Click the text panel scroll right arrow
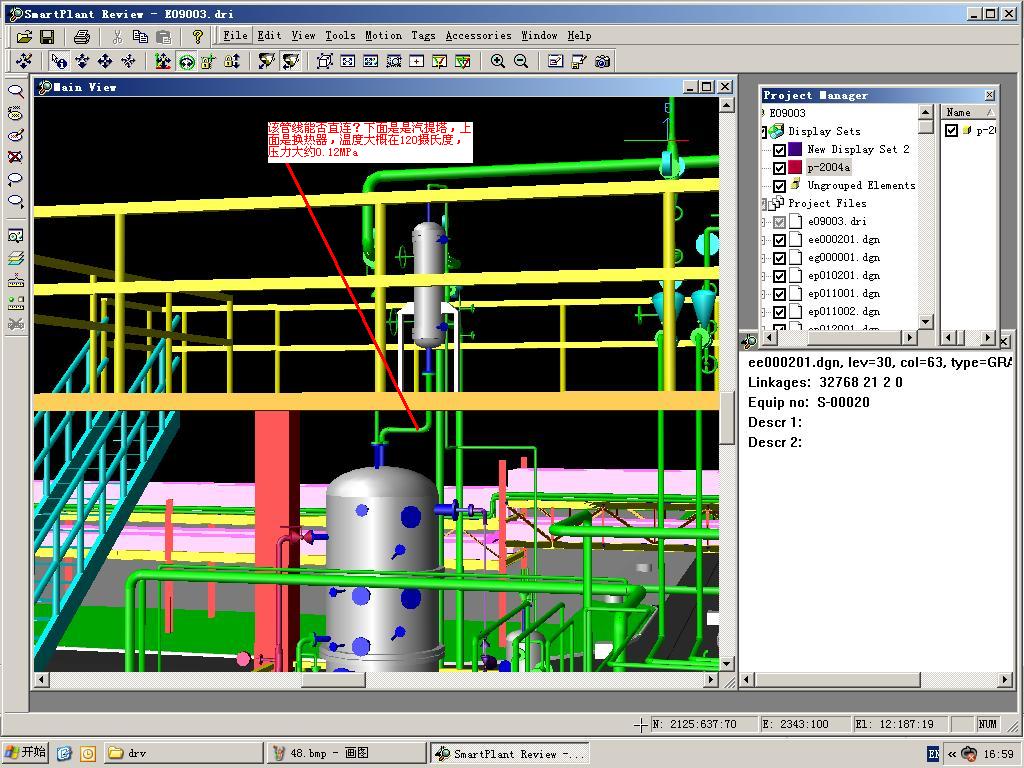The image size is (1024, 768). coord(1005,680)
